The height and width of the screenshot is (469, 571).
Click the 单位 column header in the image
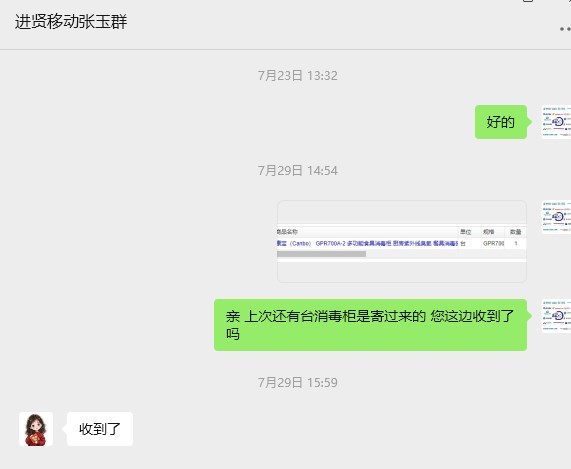click(x=465, y=232)
